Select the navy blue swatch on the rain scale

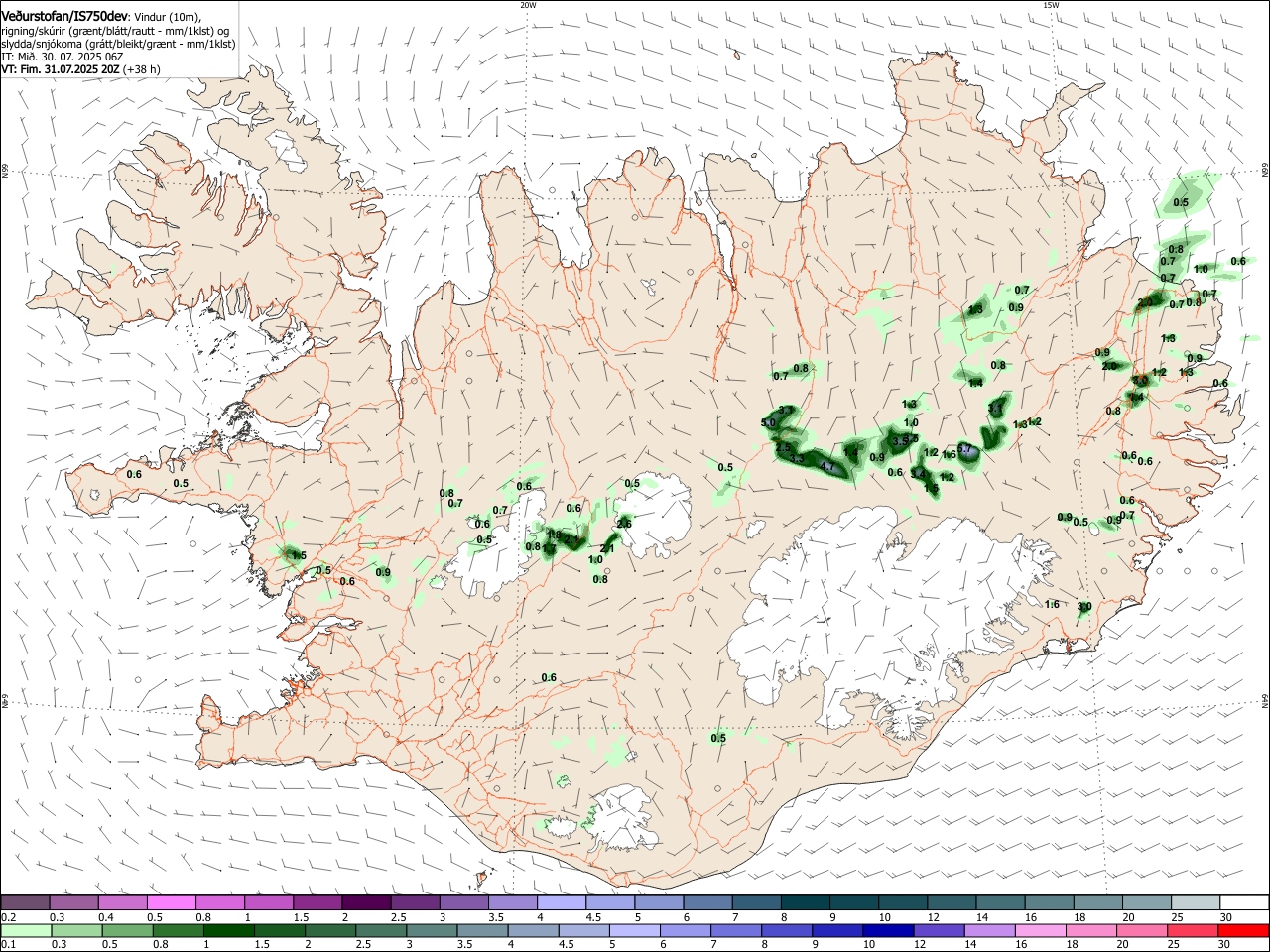(887, 930)
